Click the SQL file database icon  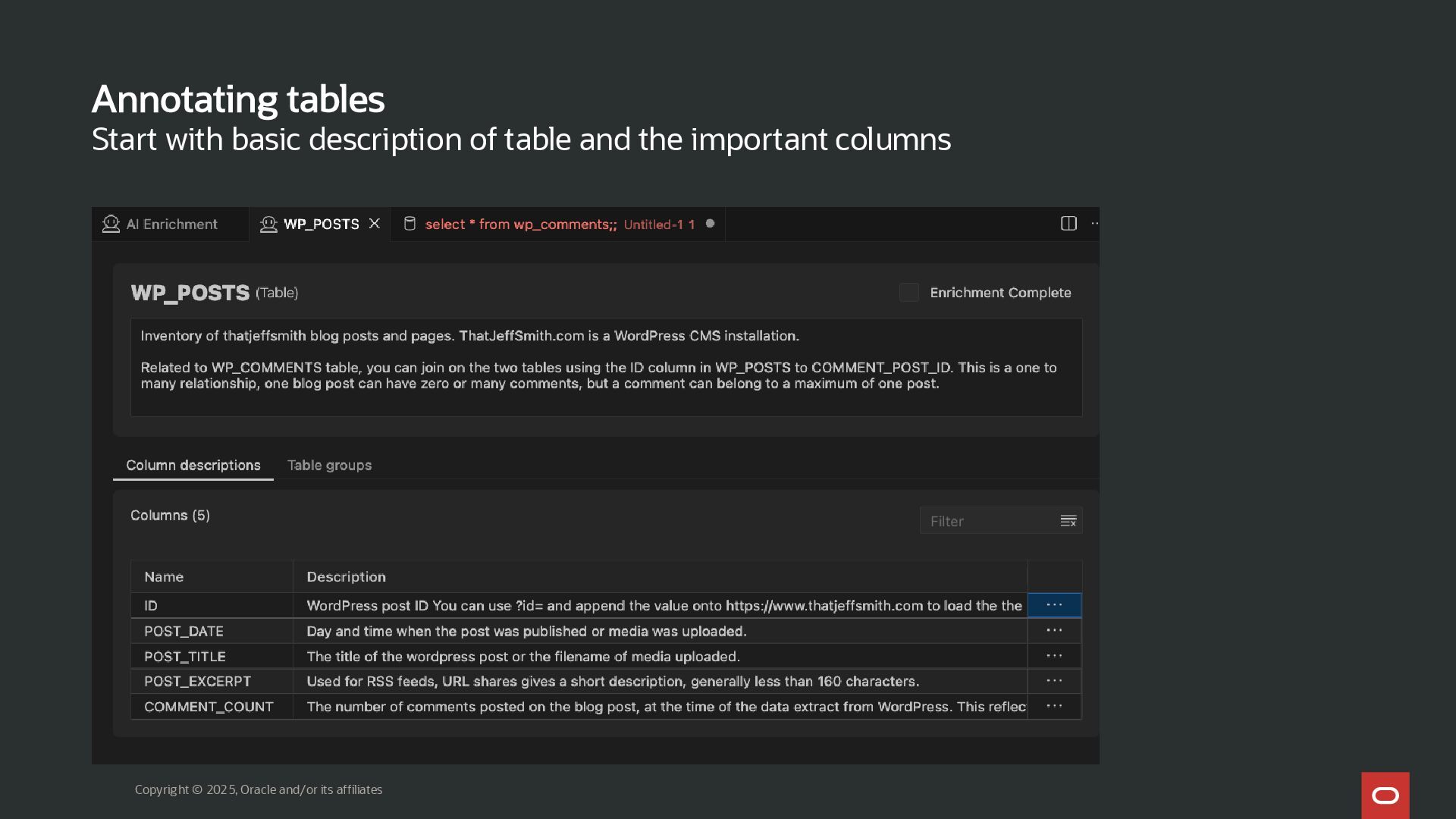[409, 224]
